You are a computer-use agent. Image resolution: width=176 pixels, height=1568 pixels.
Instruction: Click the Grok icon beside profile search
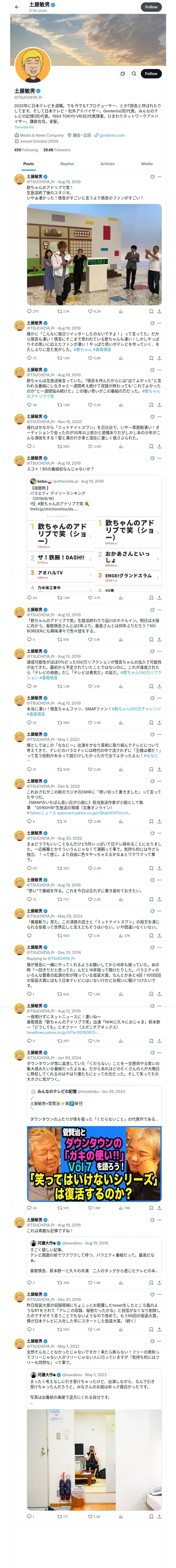122,74
